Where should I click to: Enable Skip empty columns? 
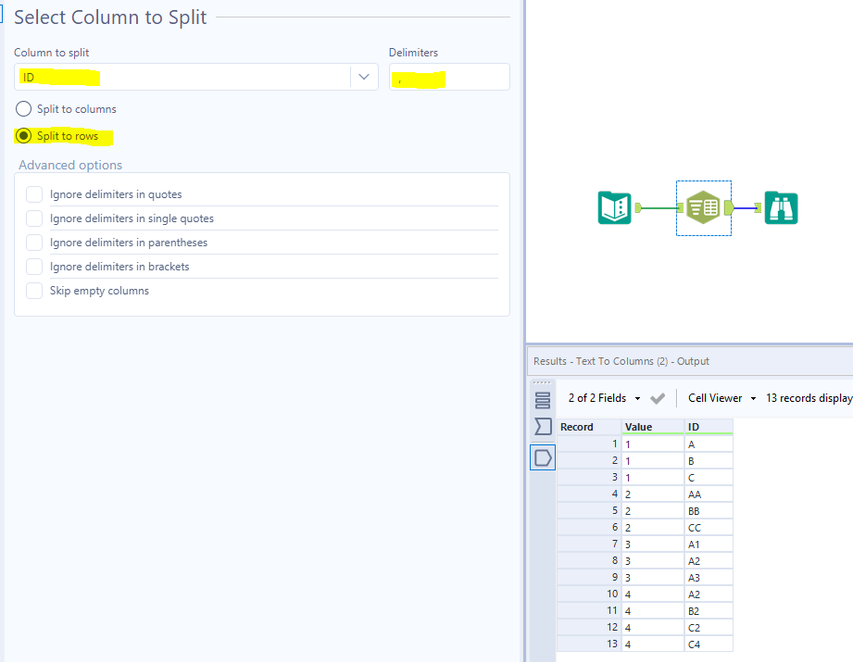tap(34, 290)
